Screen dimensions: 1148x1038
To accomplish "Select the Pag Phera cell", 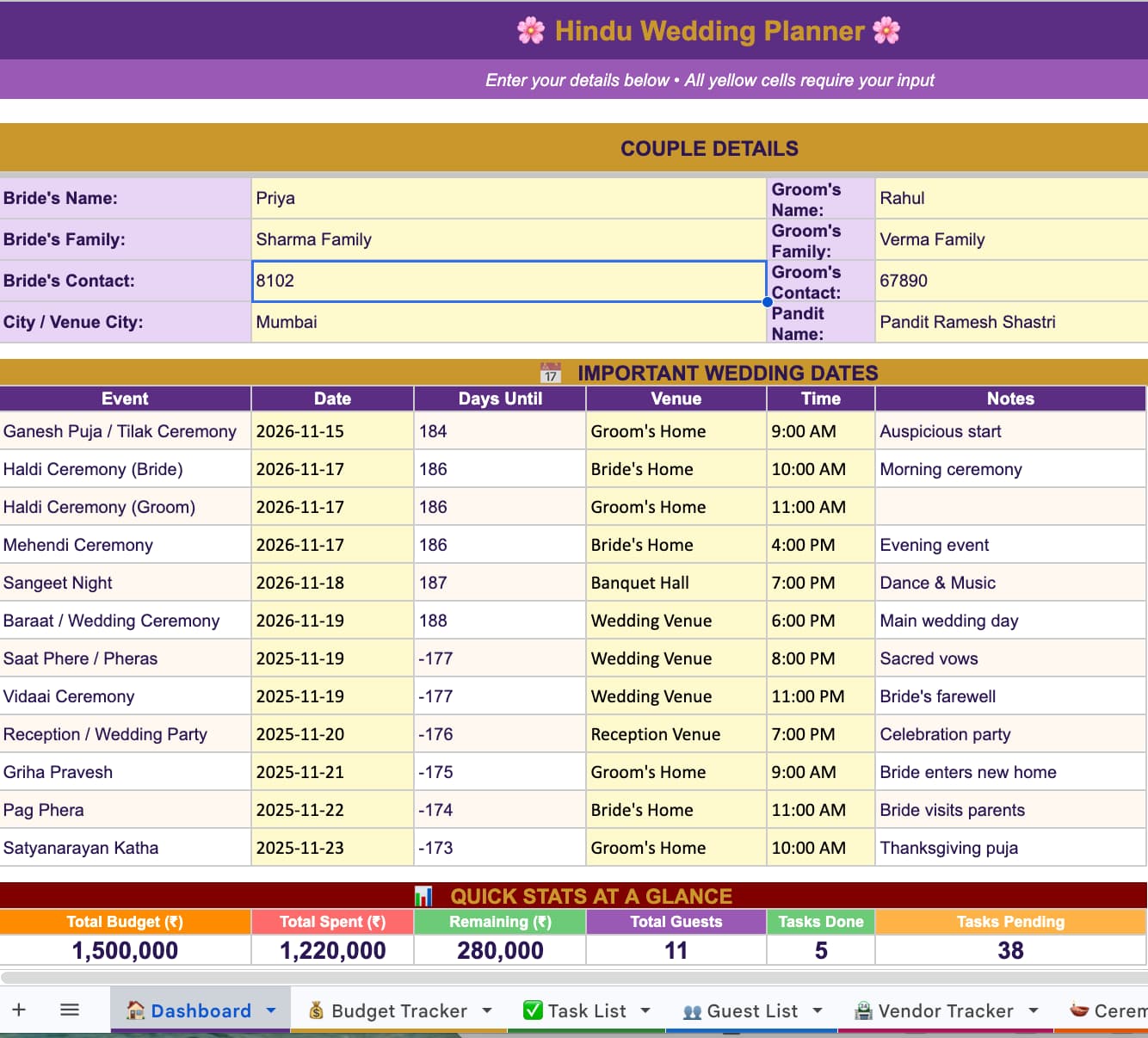I will tap(126, 810).
